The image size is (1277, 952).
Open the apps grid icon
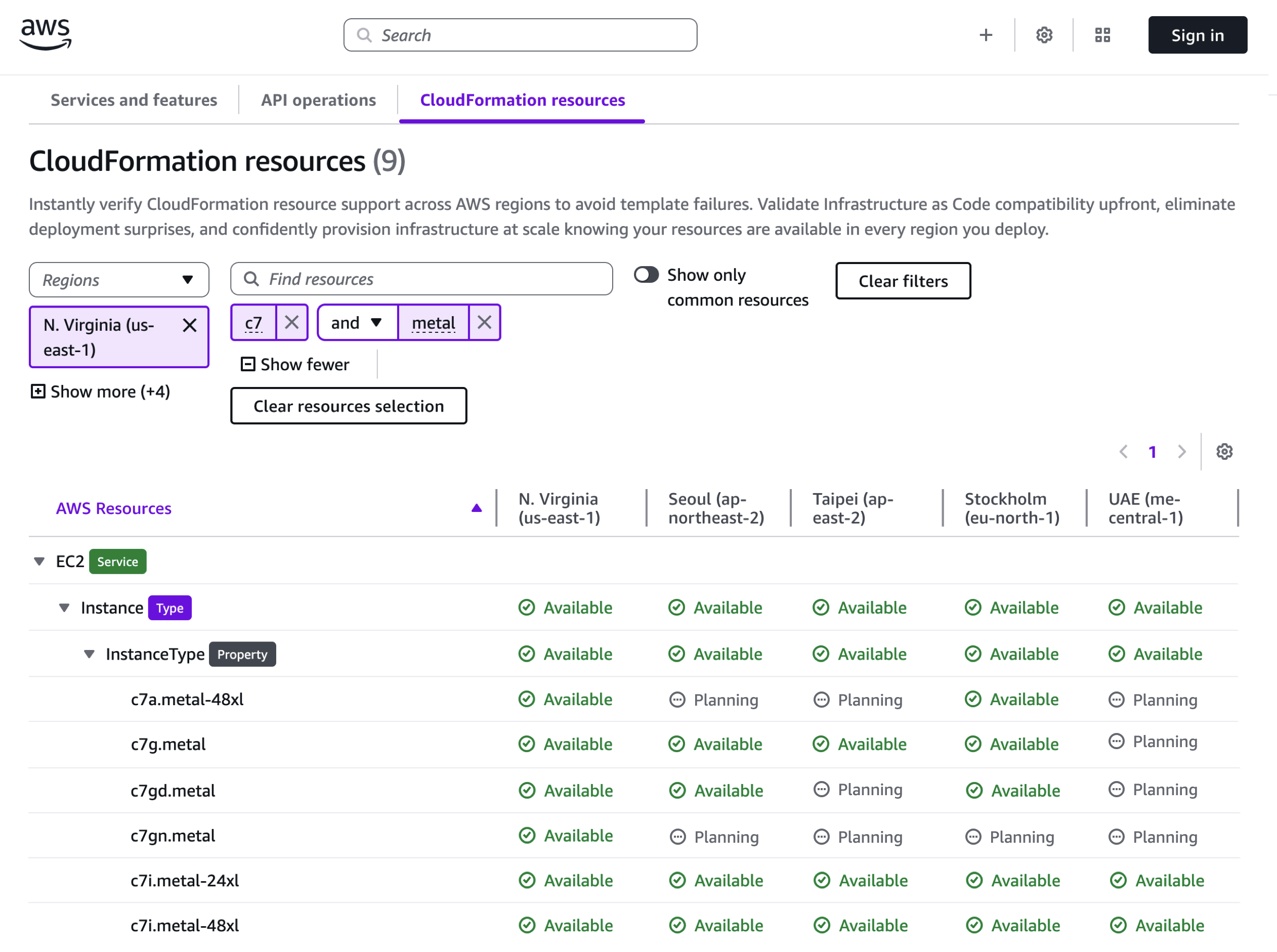pos(1102,35)
